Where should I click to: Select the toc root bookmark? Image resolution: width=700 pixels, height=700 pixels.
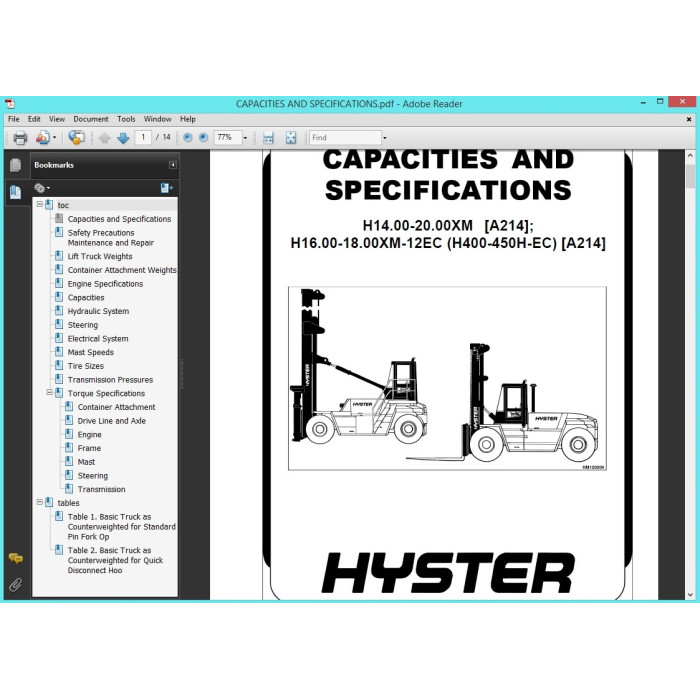click(x=63, y=205)
